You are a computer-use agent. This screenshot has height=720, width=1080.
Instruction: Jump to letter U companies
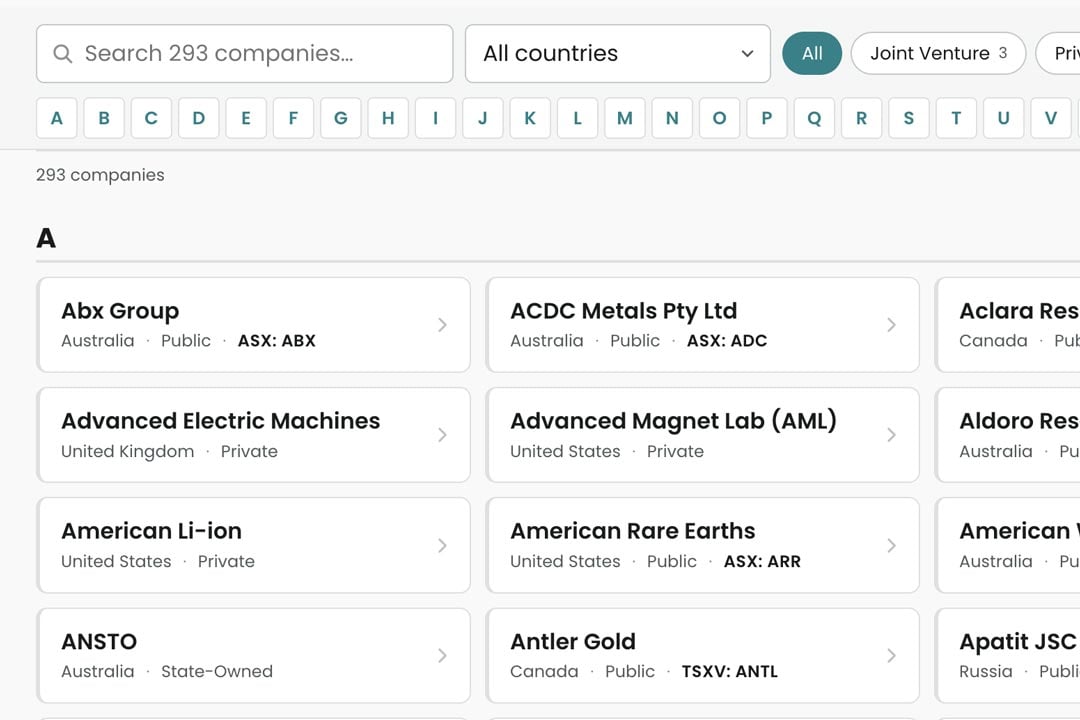(x=1004, y=119)
